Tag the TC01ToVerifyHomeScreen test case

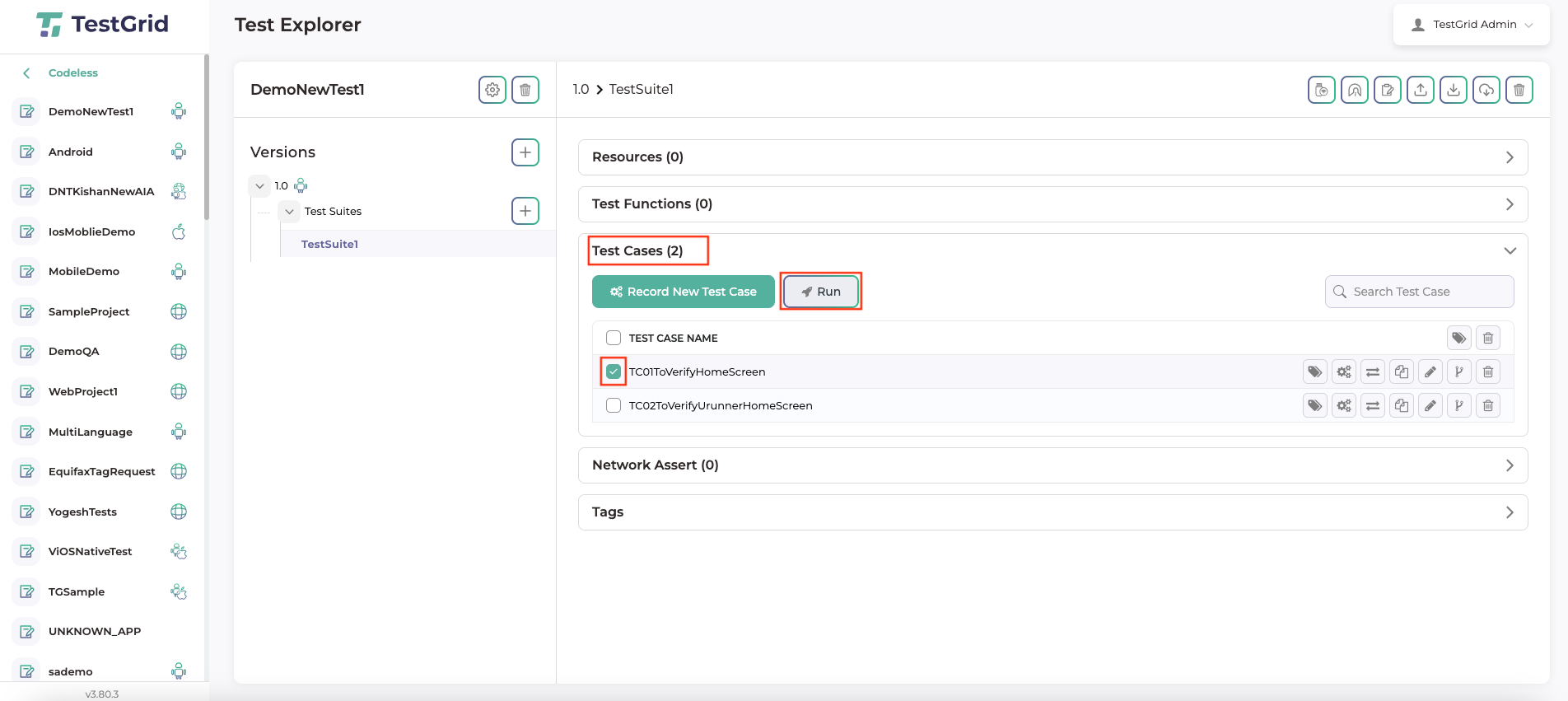[x=1315, y=372]
